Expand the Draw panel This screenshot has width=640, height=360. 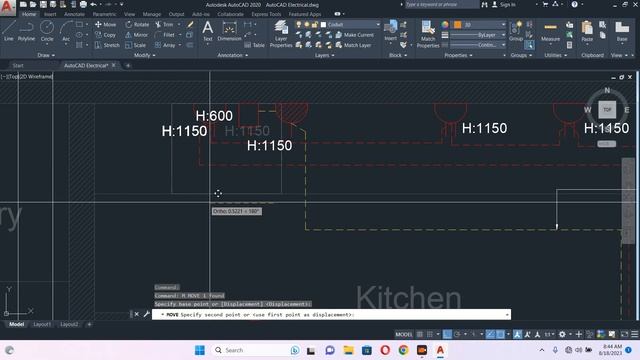(46, 55)
